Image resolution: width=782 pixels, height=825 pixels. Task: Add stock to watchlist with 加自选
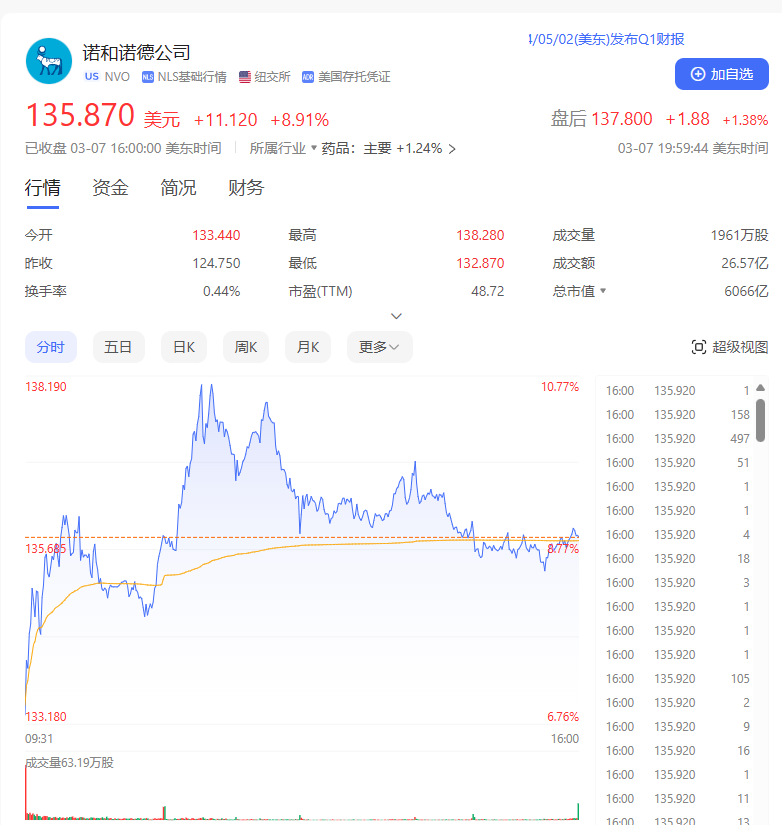coord(721,74)
